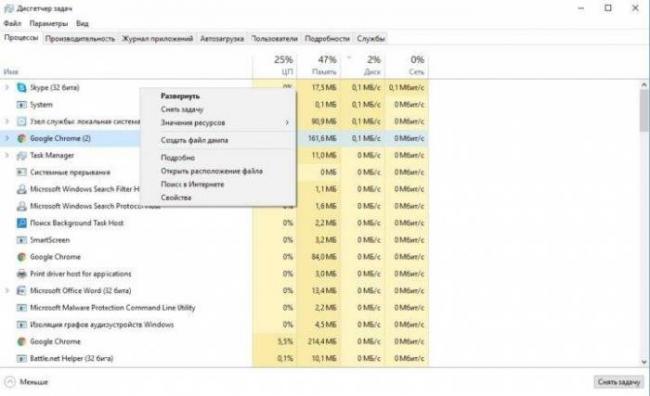This screenshot has height=396, width=650.
Task: Click the Task Manager process icon
Action: tap(22, 155)
